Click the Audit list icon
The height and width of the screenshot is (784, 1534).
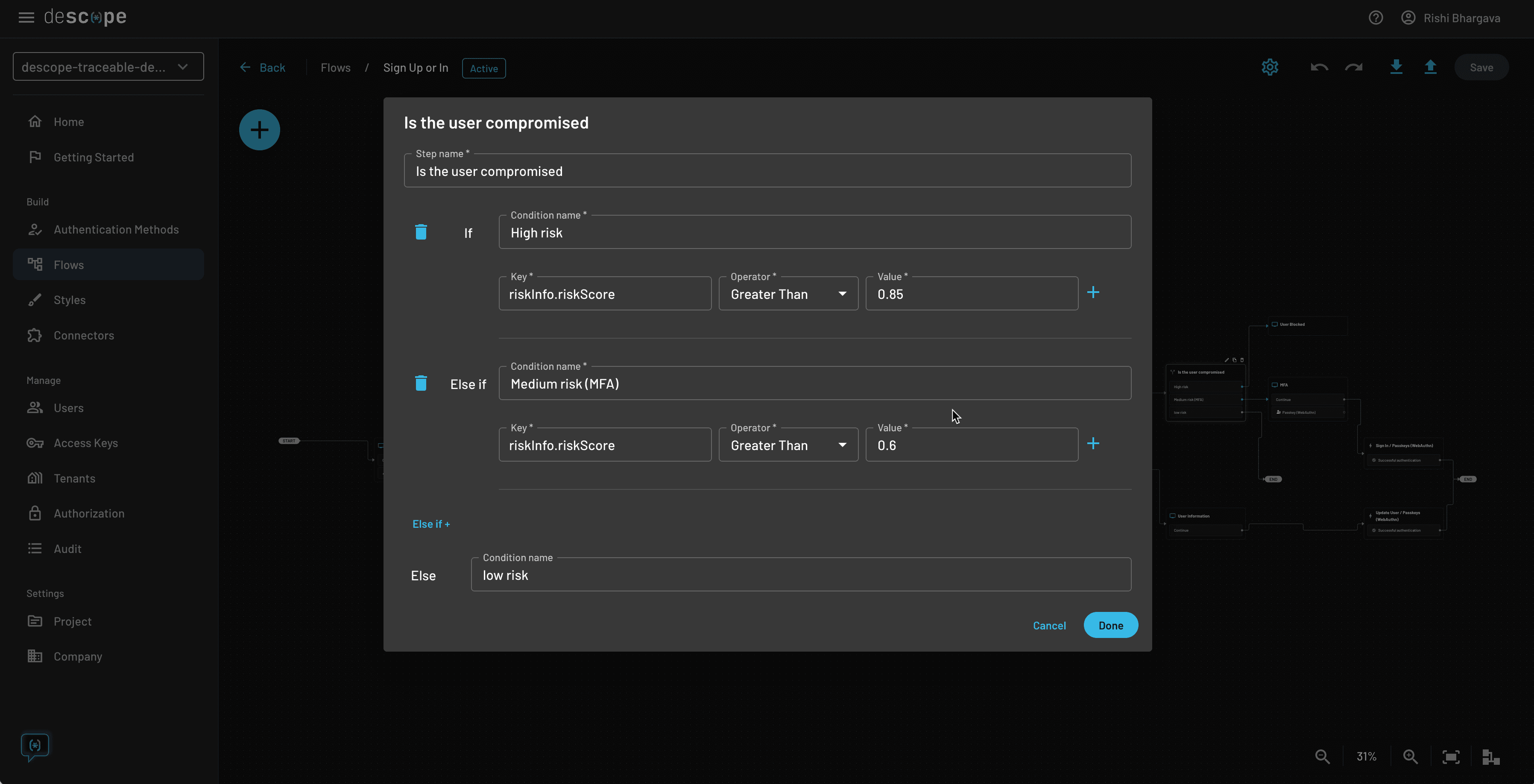click(x=35, y=548)
